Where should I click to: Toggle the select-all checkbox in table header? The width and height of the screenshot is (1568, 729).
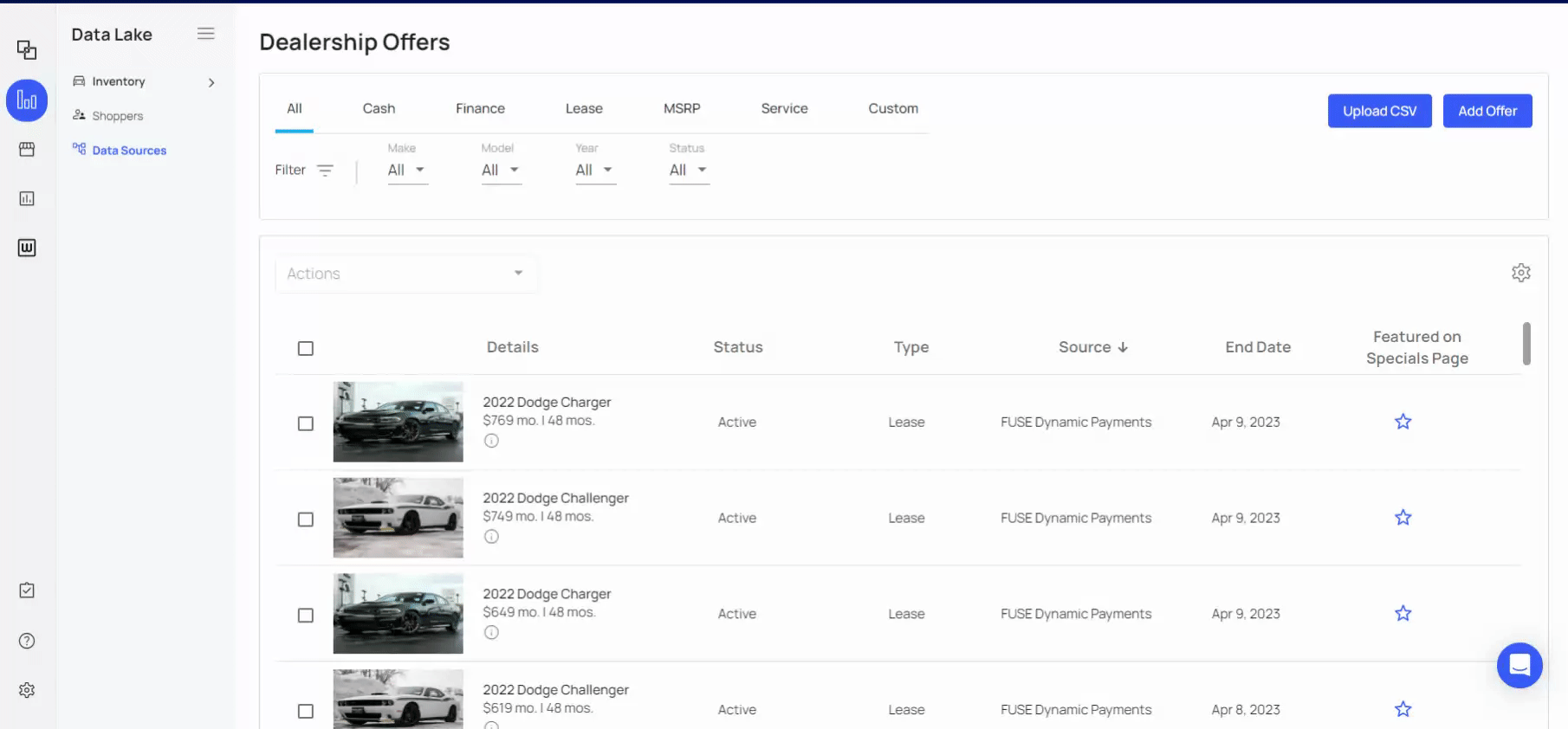point(306,348)
